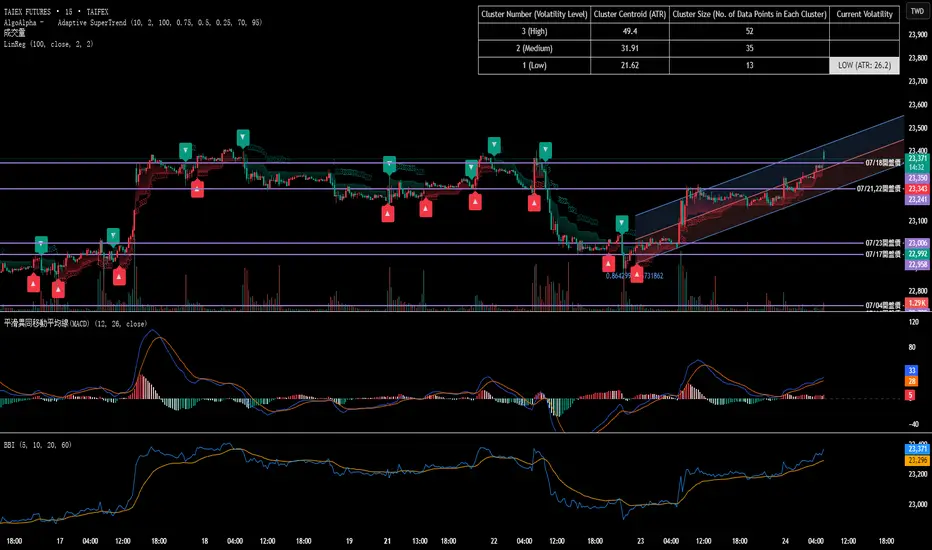Screen dimensions: 932x550
Task: Click the LOW (ATR: 26.2) table cell
Action: (865, 64)
